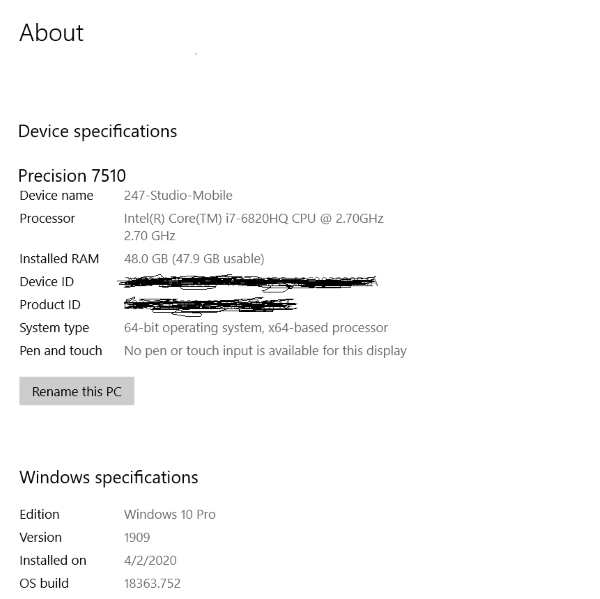
Task: Click the 48.0 GB installed RAM value
Action: 194,259
